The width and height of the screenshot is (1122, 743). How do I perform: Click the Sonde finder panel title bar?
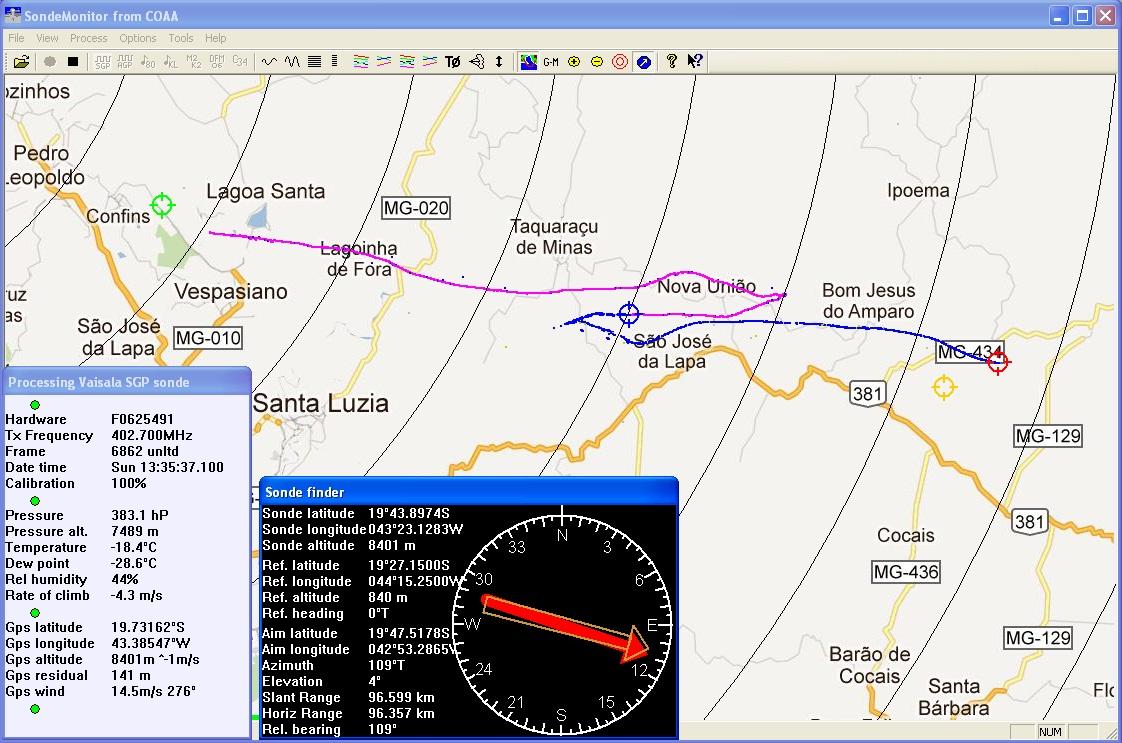(x=469, y=492)
